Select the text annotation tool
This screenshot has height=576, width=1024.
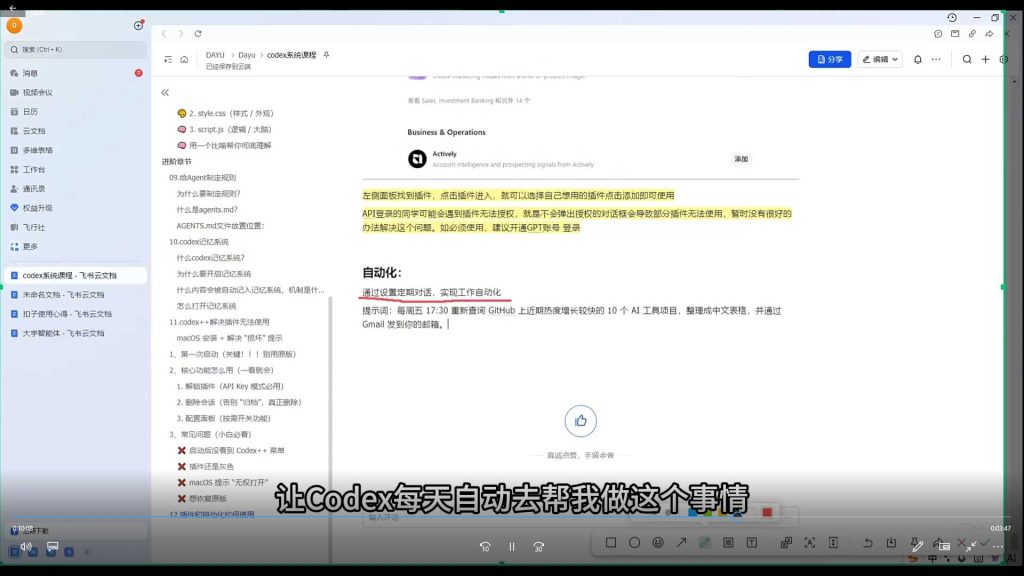click(x=752, y=542)
